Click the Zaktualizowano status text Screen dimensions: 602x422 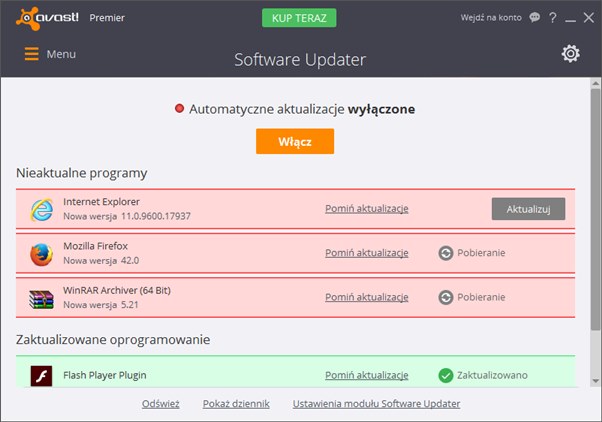(492, 375)
